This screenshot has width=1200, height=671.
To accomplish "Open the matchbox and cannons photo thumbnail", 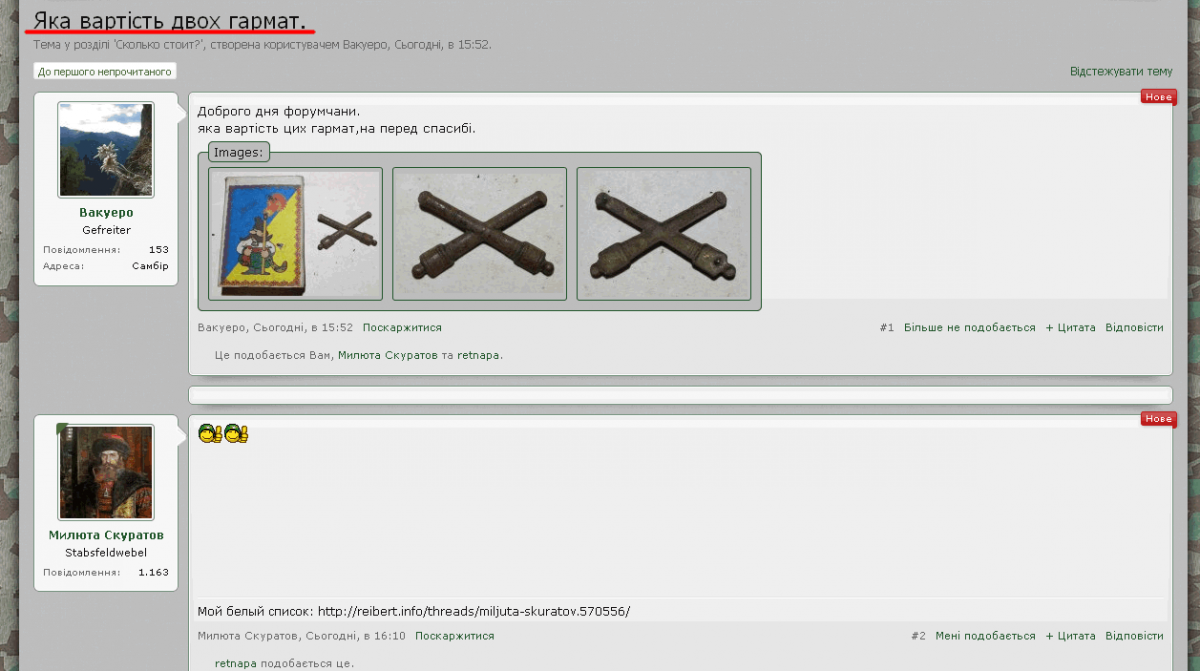I will click(x=295, y=233).
